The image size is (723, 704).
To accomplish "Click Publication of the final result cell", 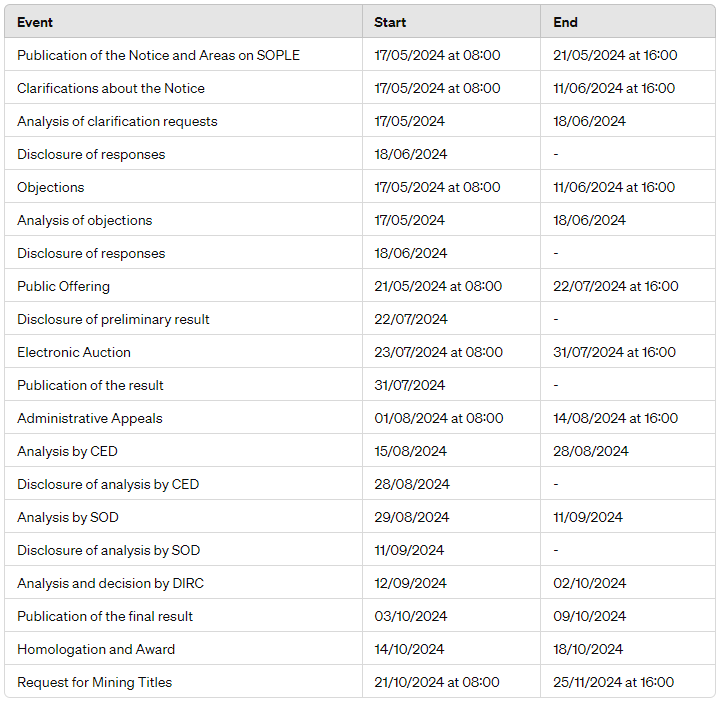I will [105, 616].
